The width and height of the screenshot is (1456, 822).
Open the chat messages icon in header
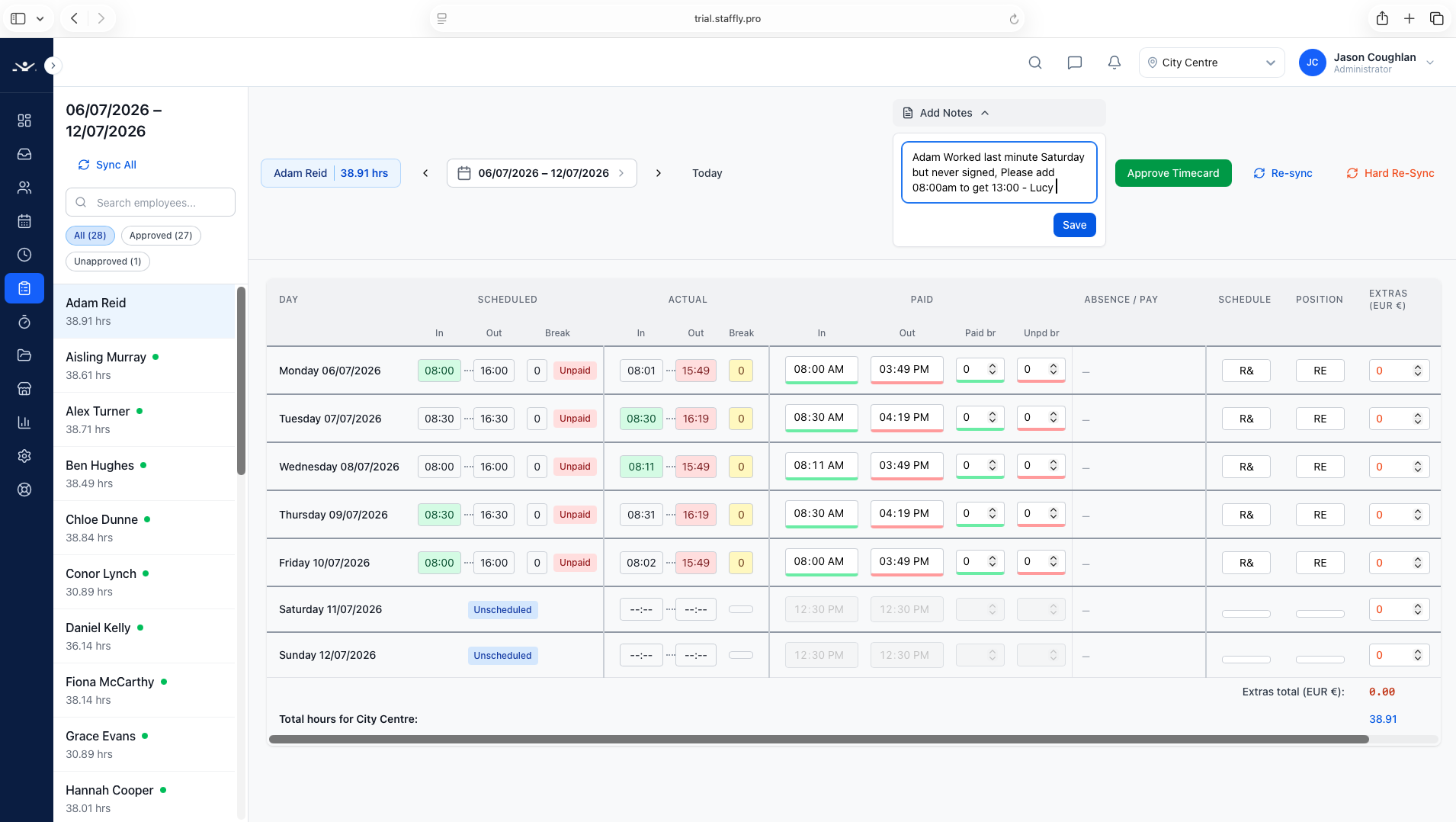pos(1075,63)
